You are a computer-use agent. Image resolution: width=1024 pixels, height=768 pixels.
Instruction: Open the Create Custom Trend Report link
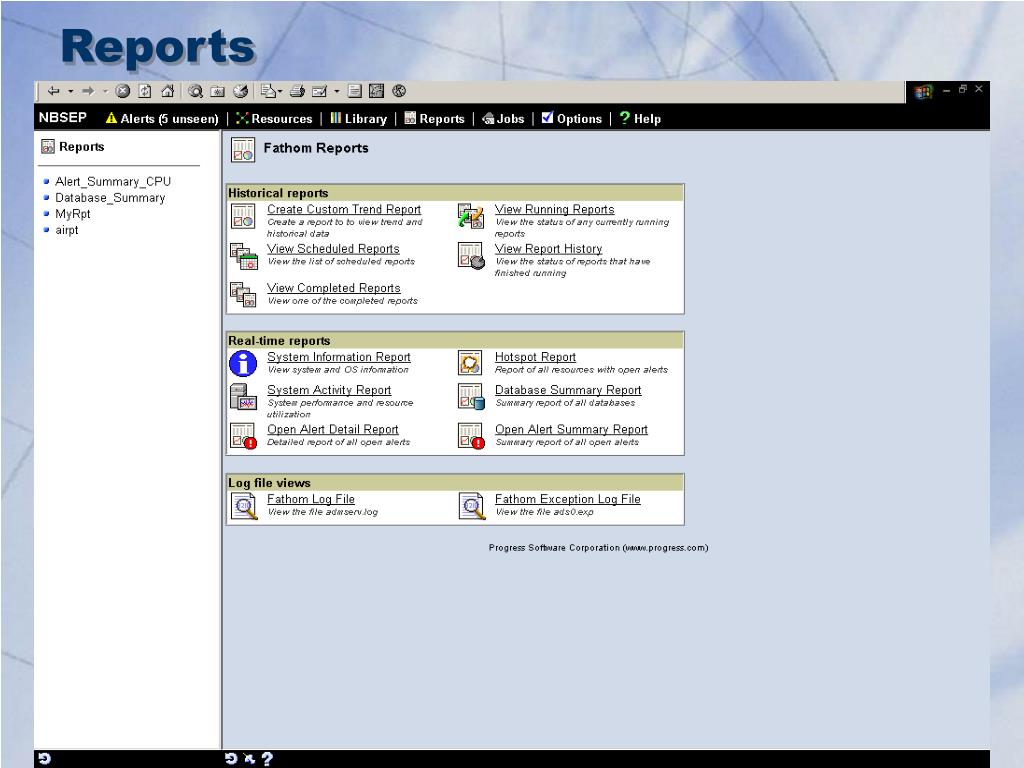pyautogui.click(x=344, y=209)
